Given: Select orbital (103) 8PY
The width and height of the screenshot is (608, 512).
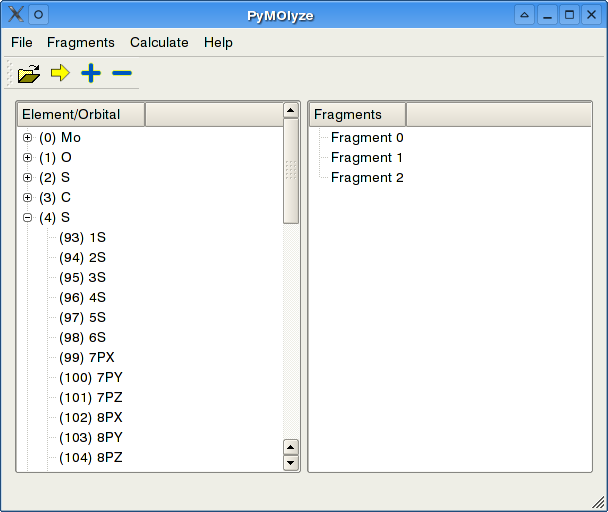Looking at the screenshot, I should point(91,438).
